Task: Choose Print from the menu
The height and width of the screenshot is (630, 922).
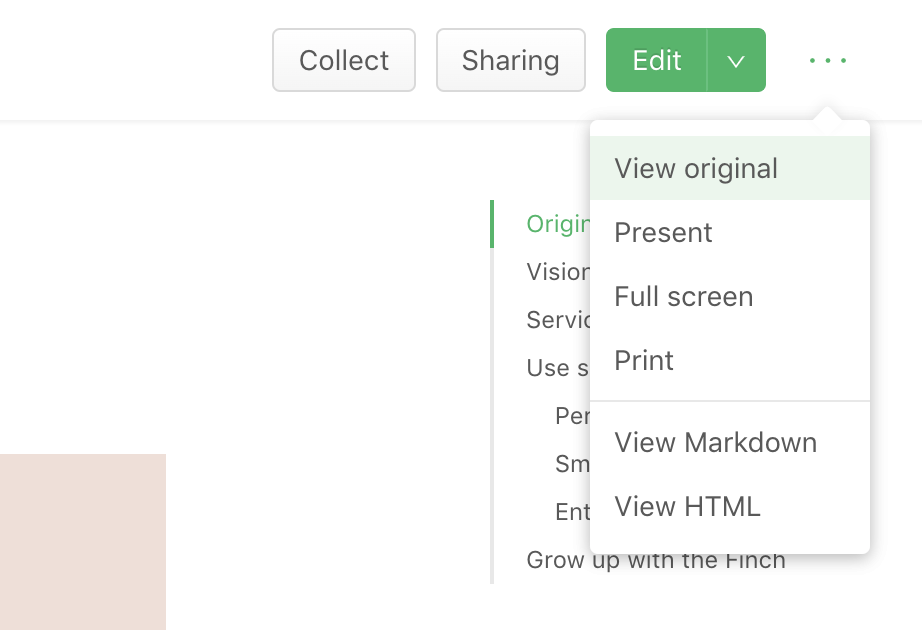Action: point(645,360)
